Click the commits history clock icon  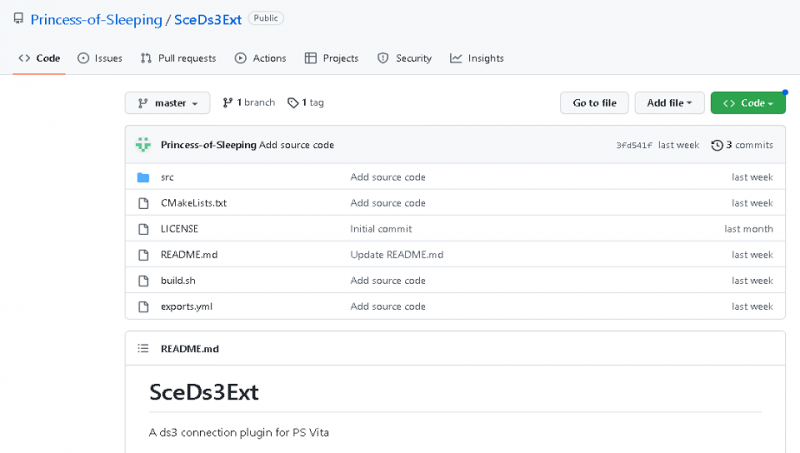pos(717,145)
